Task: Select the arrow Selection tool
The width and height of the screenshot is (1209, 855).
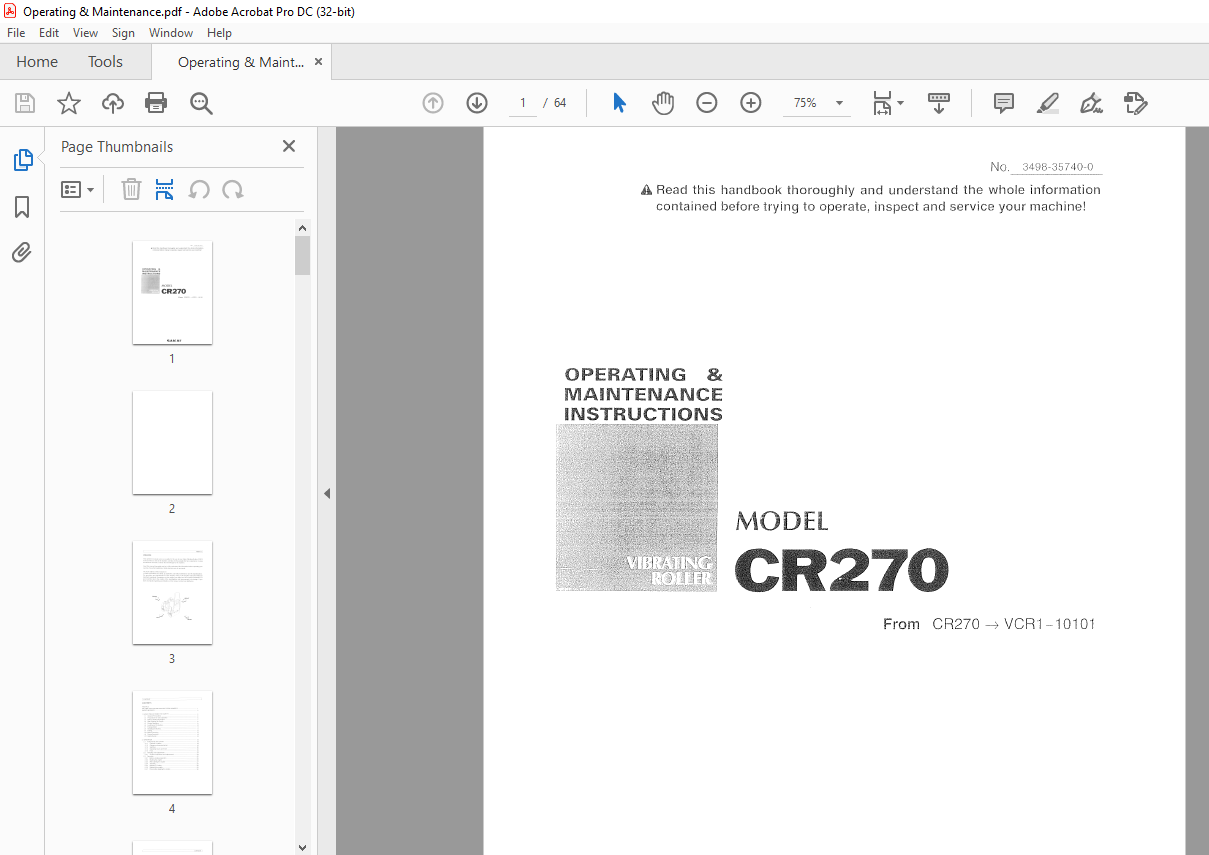Action: (x=619, y=103)
